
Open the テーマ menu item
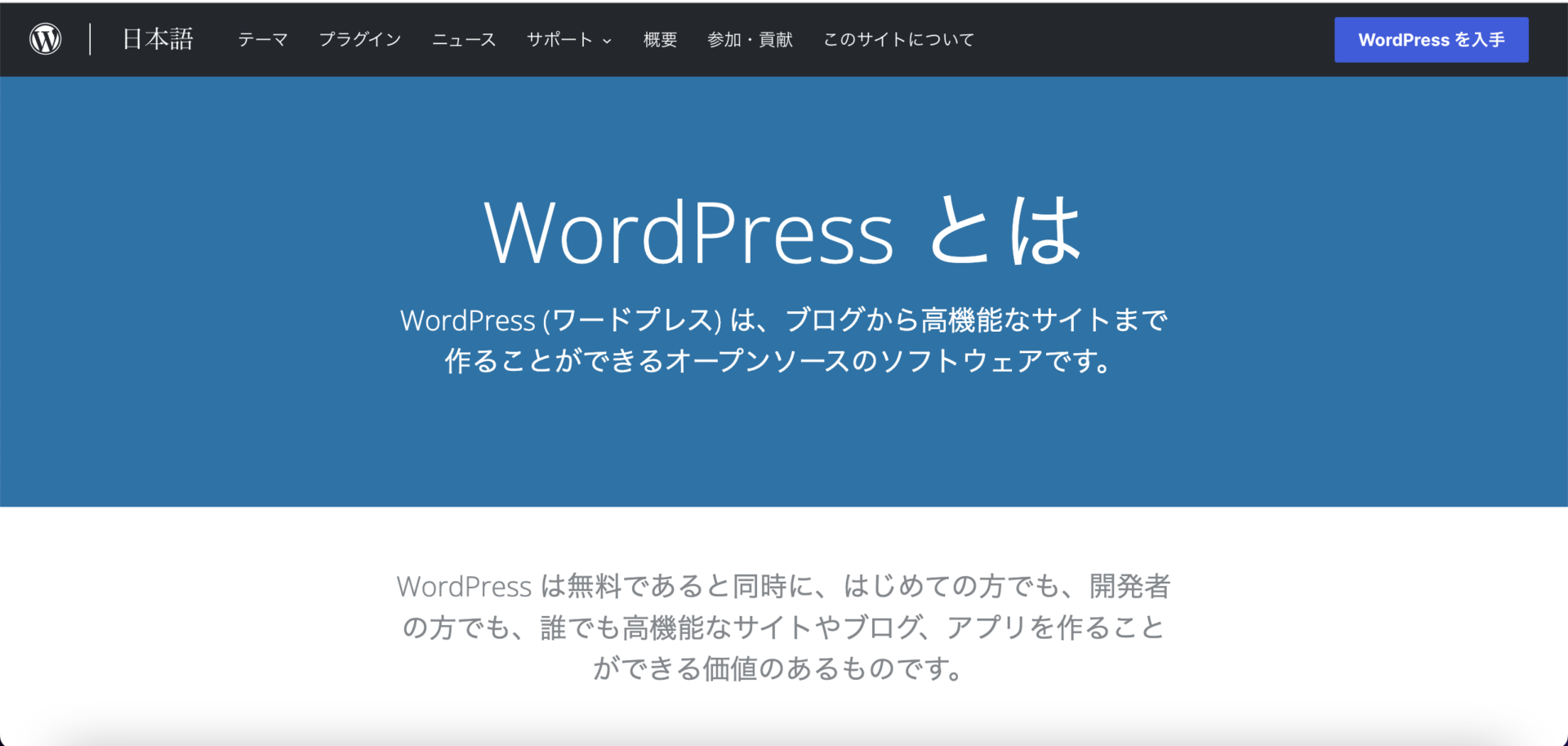click(x=263, y=39)
